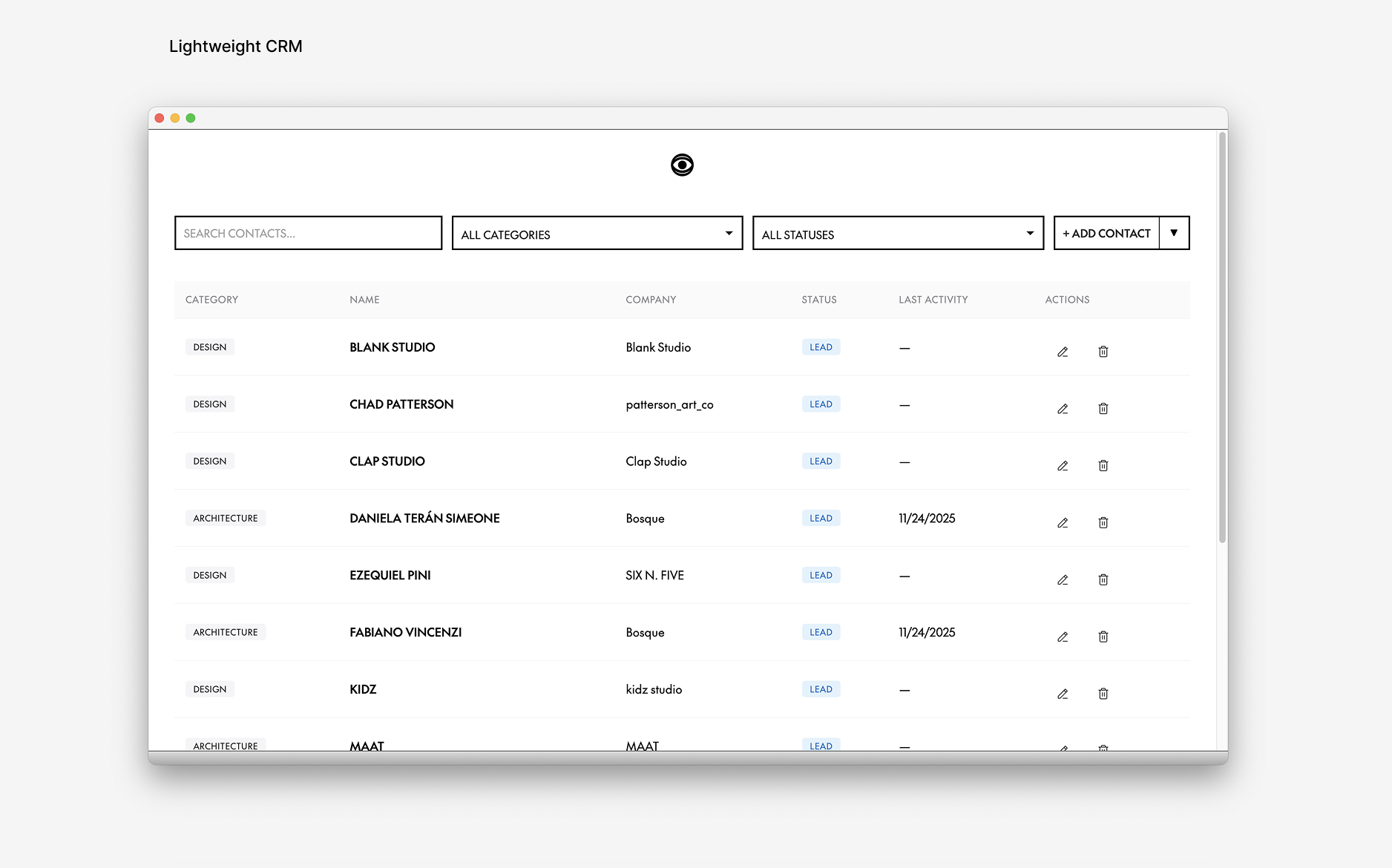Click the Last Activity column header
1392x868 pixels.
click(933, 300)
